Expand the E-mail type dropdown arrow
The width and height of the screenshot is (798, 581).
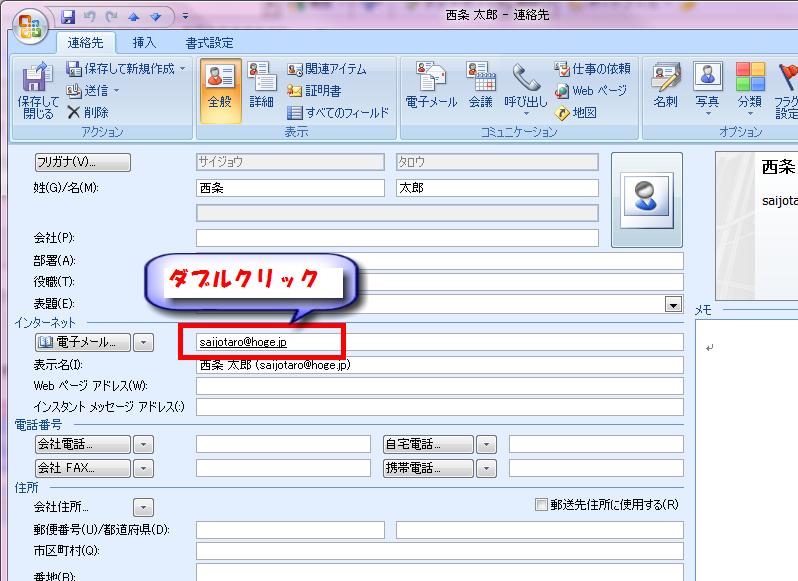(144, 343)
